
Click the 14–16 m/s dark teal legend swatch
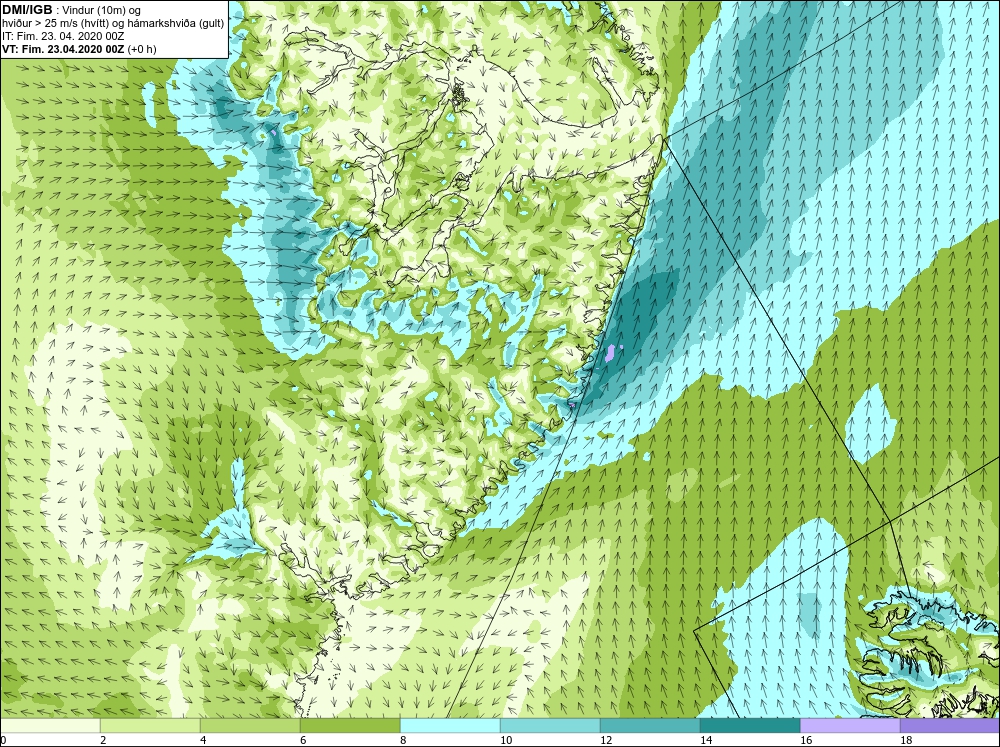click(750, 725)
